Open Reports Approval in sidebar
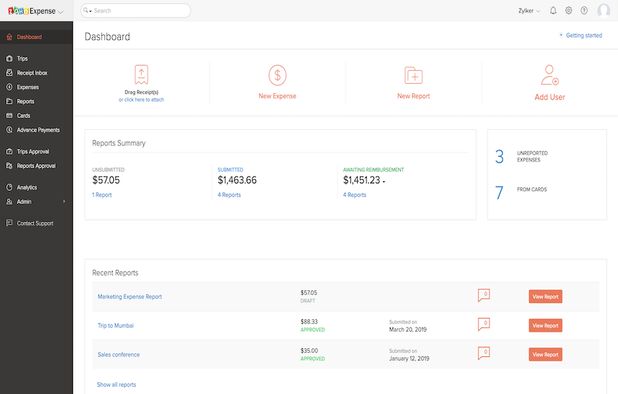The width and height of the screenshot is (618, 394). pyautogui.click(x=36, y=166)
